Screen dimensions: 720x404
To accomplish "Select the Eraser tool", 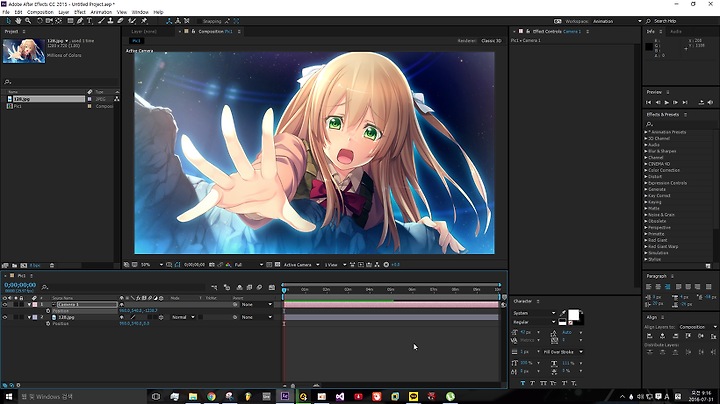I will (x=120, y=21).
